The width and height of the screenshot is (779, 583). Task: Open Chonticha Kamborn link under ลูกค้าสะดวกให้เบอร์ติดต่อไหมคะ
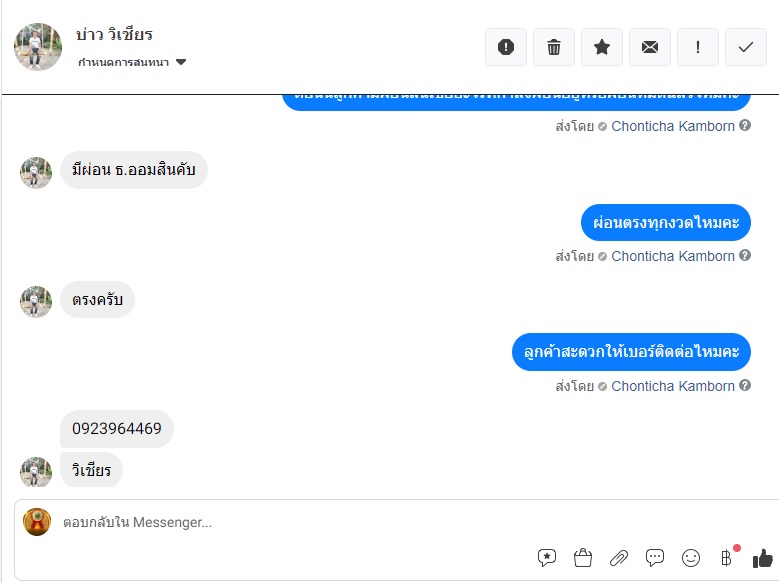(x=673, y=386)
